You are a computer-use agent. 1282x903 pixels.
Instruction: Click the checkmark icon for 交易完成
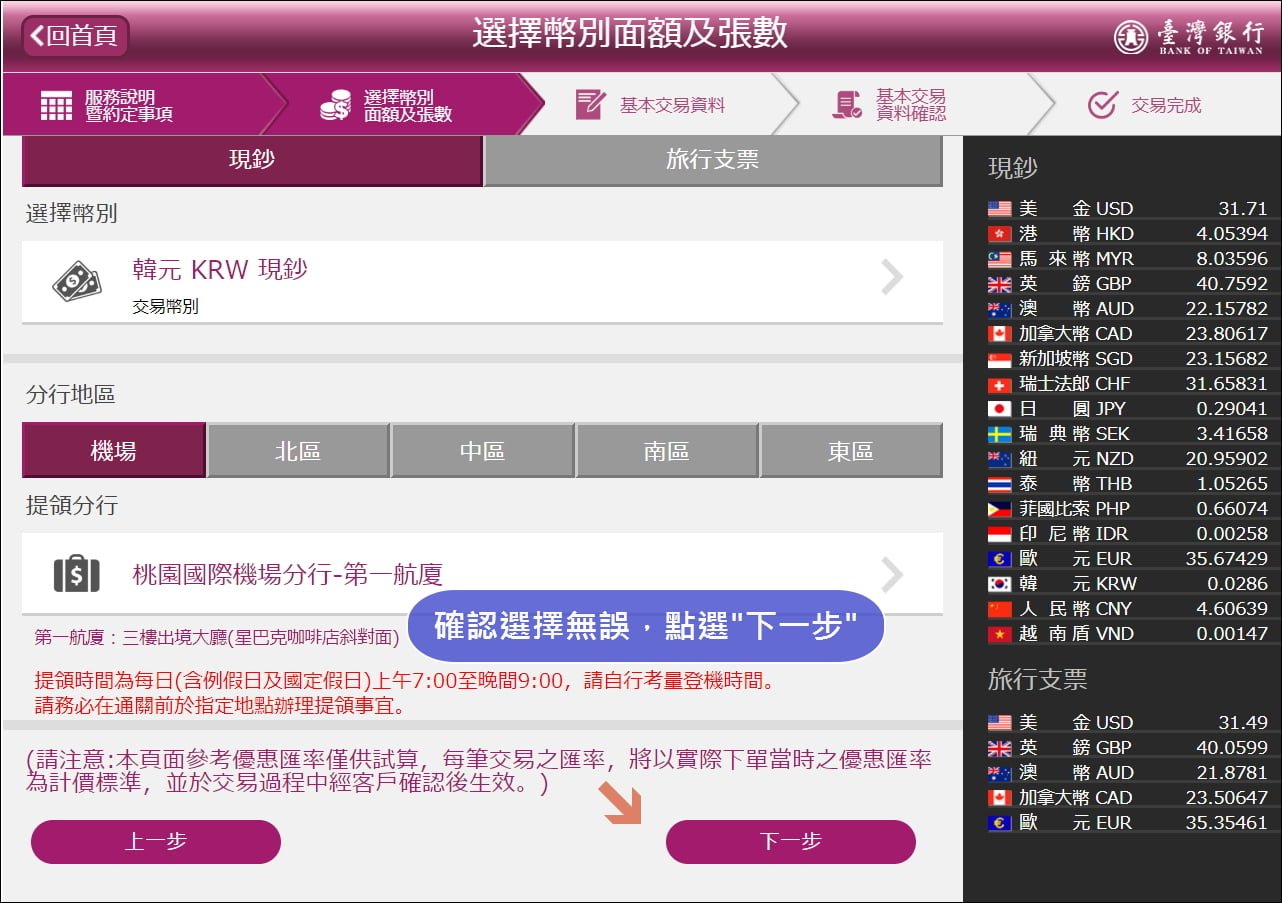tap(1102, 105)
